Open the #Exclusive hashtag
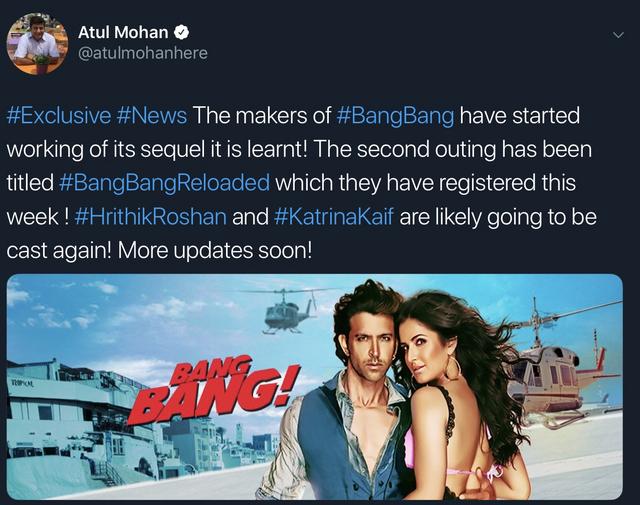 point(59,116)
